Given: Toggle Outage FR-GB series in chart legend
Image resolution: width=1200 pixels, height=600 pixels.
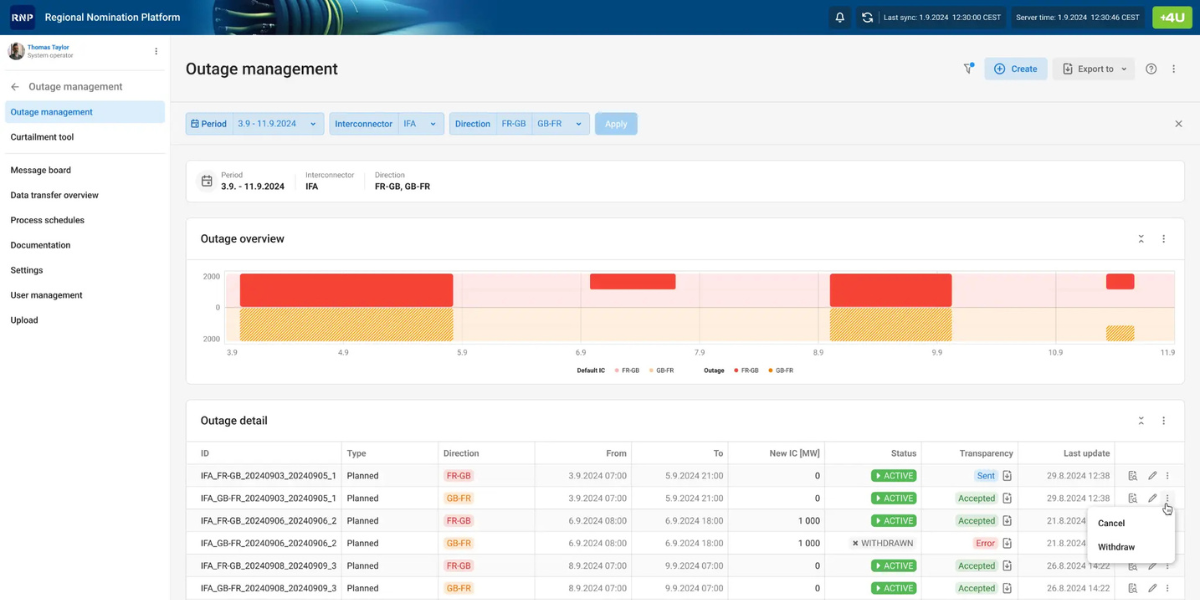Looking at the screenshot, I should [744, 370].
